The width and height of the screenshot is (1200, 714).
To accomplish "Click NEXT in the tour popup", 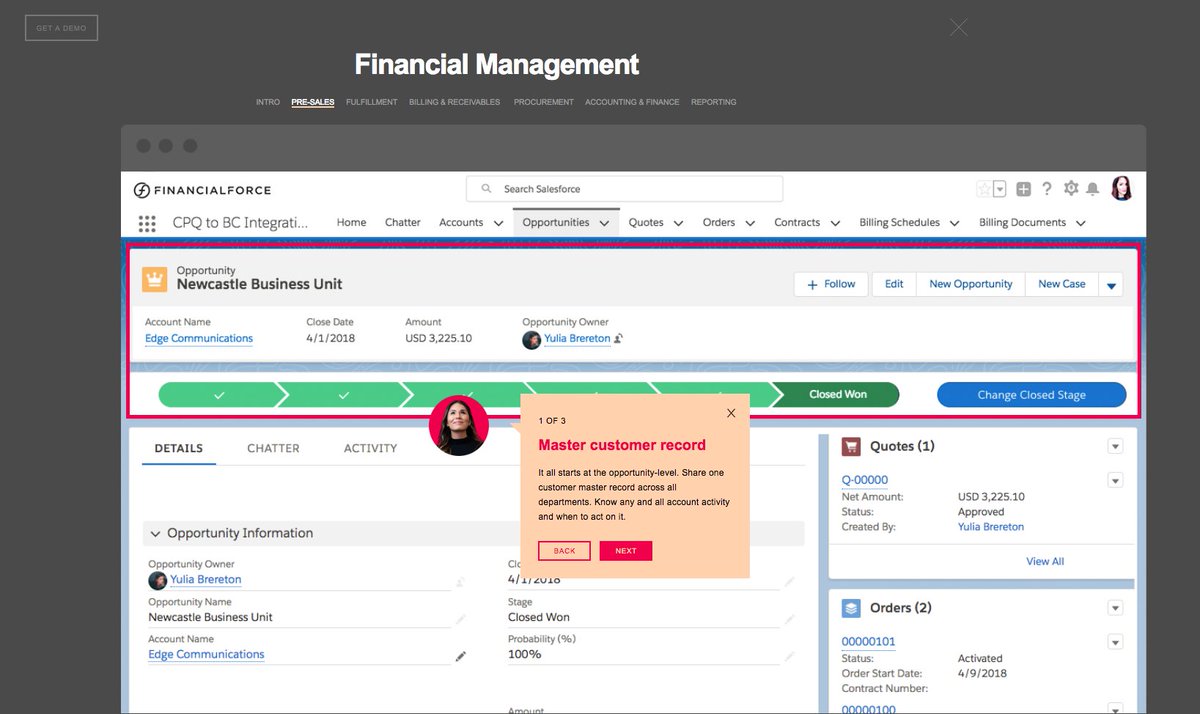I will [626, 551].
